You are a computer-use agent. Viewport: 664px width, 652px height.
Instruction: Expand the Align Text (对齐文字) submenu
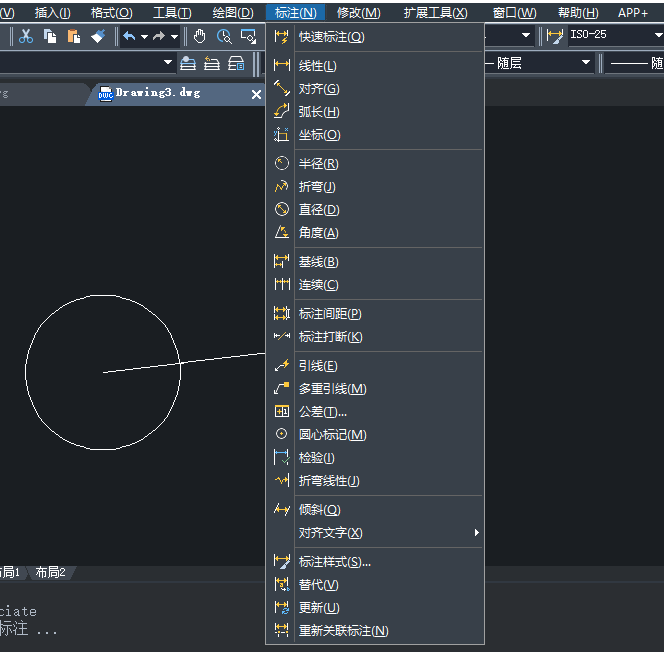[x=330, y=533]
